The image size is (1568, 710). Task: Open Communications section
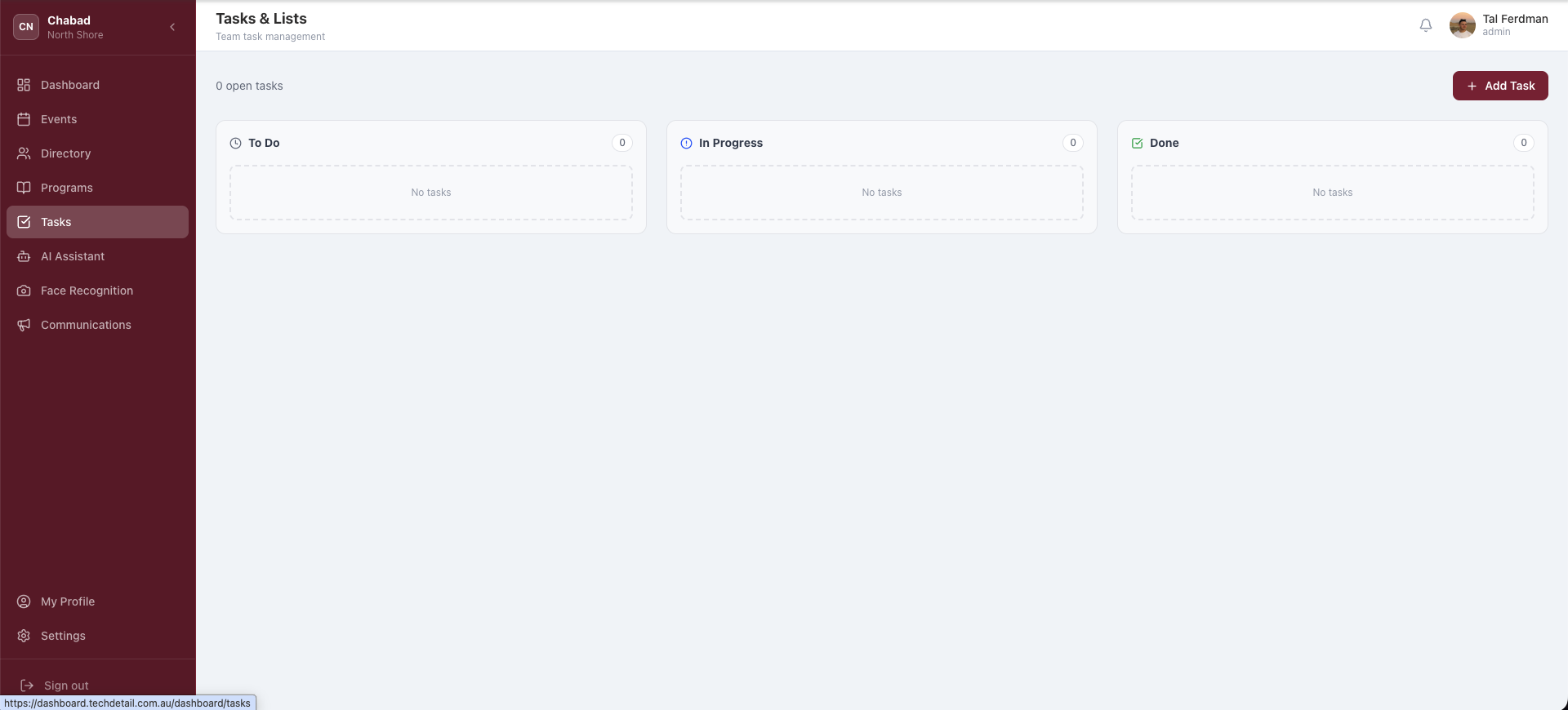pyautogui.click(x=97, y=325)
